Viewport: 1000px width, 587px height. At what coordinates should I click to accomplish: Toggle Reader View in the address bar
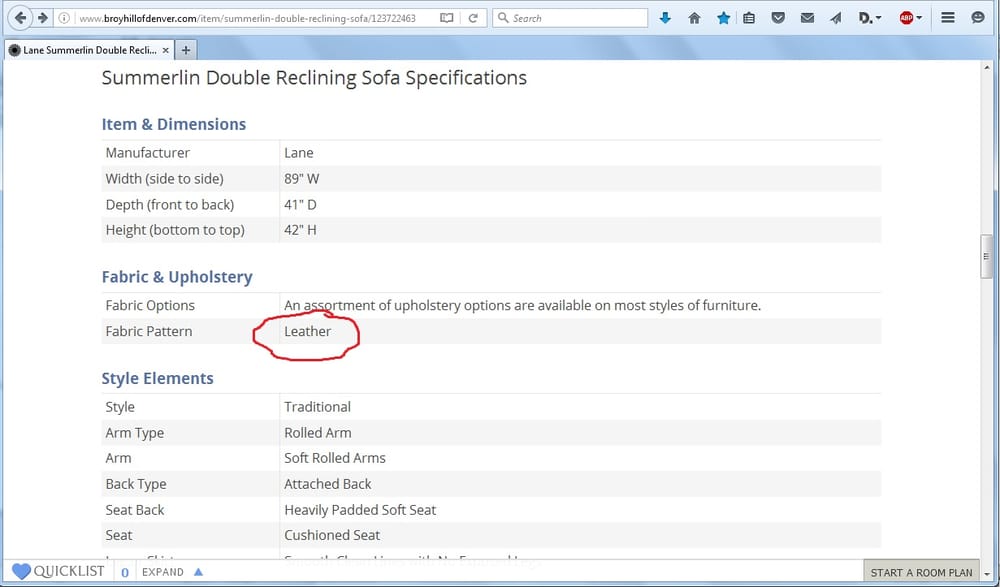[446, 18]
